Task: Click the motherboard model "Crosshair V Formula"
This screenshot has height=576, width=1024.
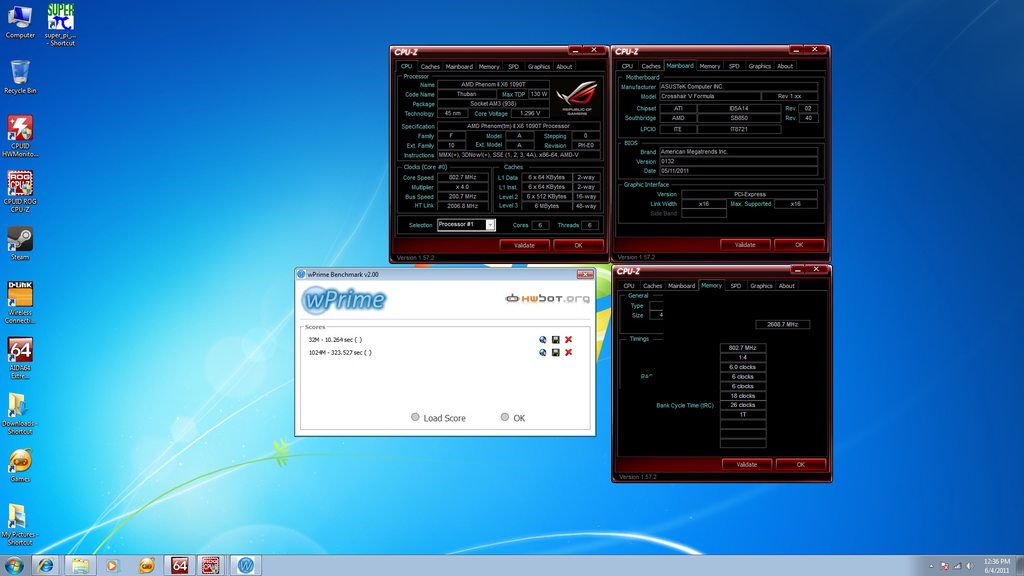Action: pyautogui.click(x=710, y=96)
